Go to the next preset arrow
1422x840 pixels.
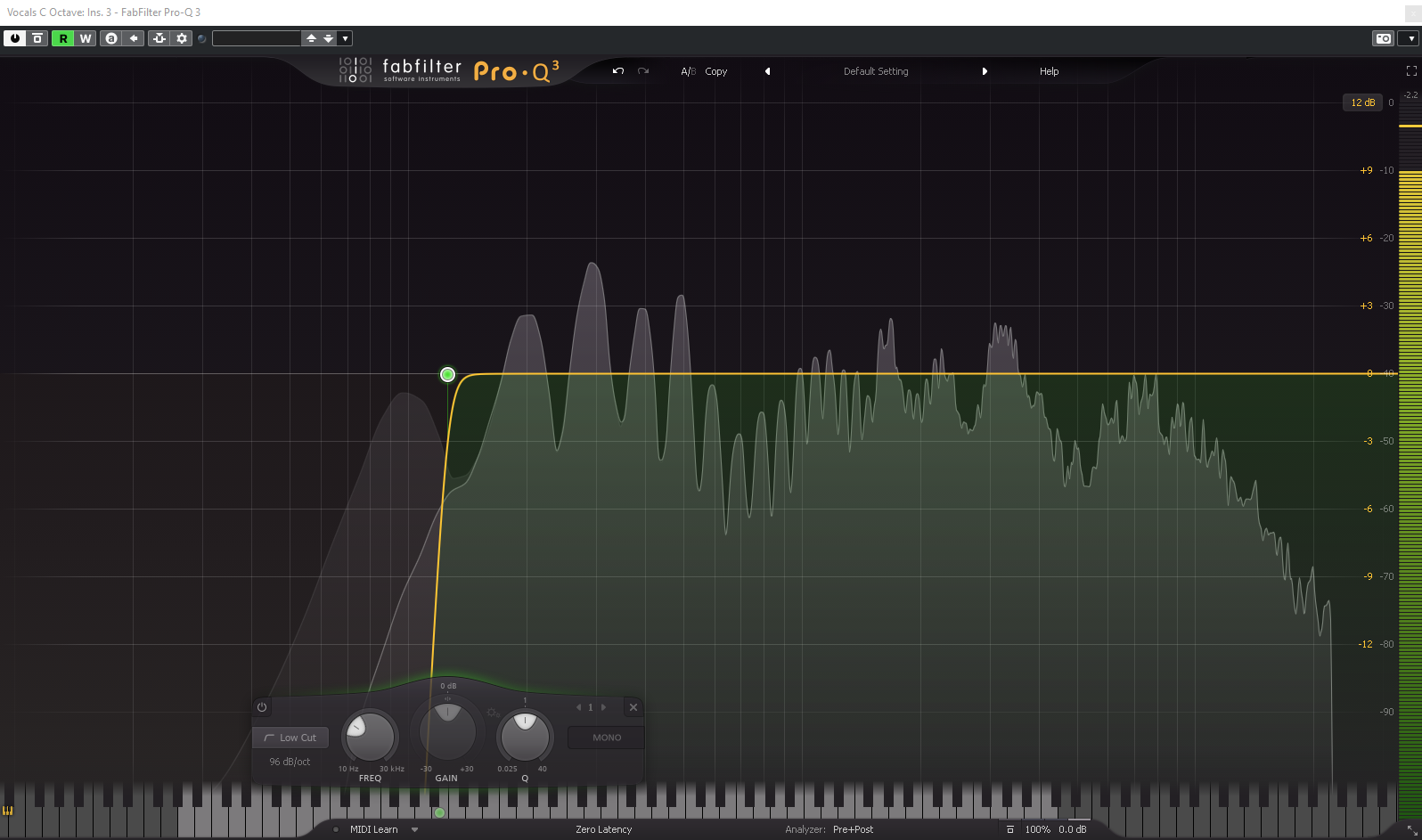(985, 71)
